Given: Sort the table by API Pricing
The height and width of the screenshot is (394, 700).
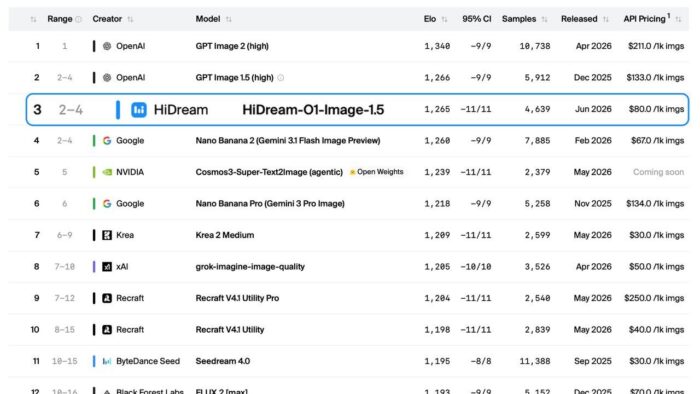Looking at the screenshot, I should click(x=678, y=19).
